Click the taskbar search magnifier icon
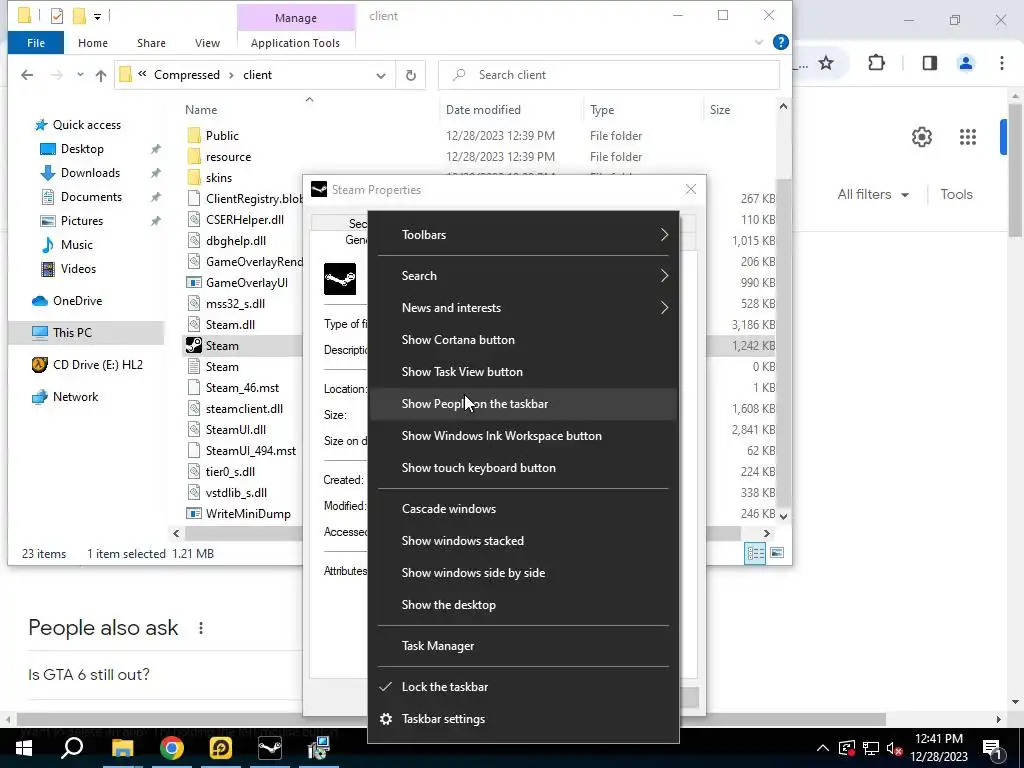This screenshot has height=768, width=1024. [x=72, y=748]
